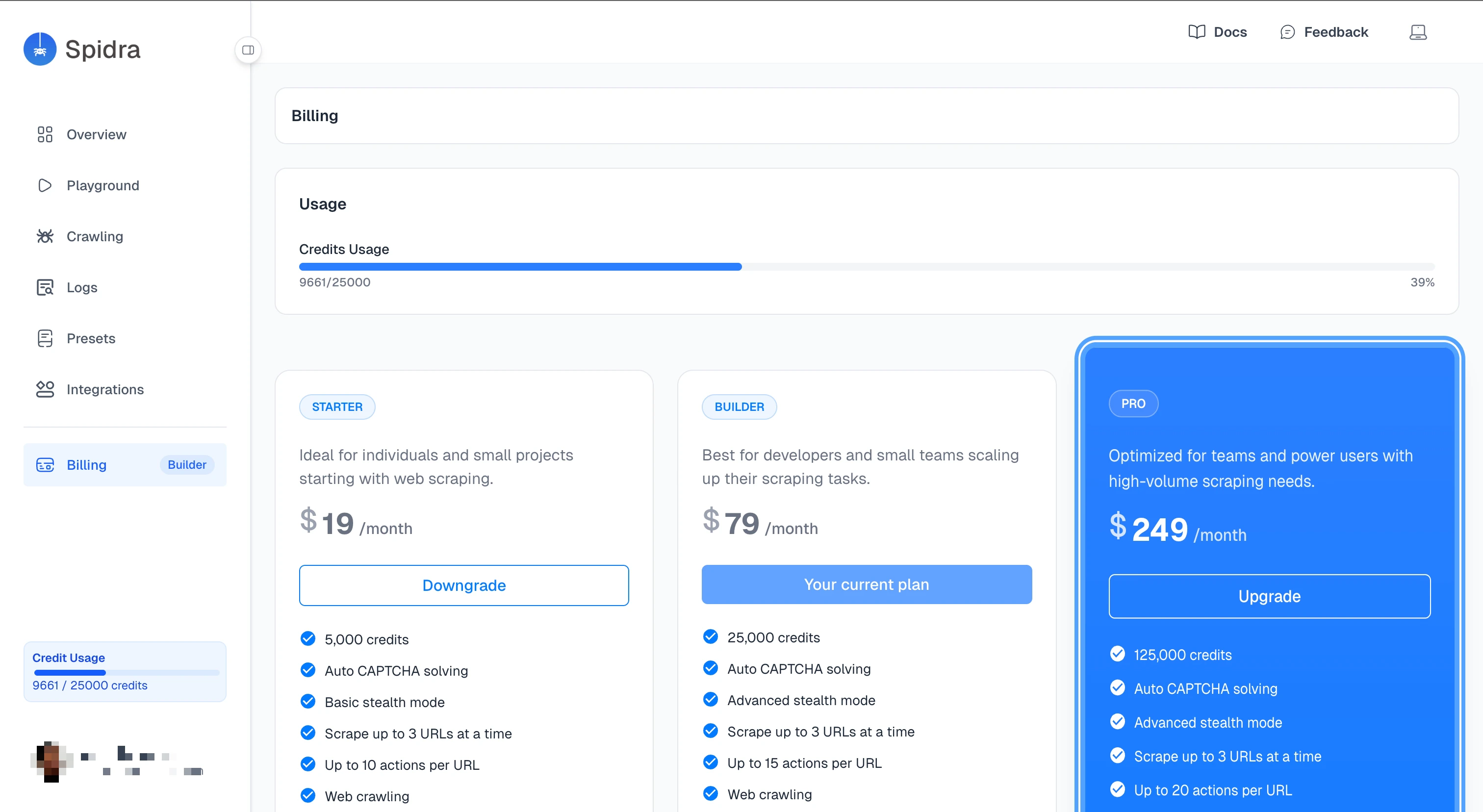Click Upgrade on the Pro plan
The height and width of the screenshot is (812, 1483).
click(x=1269, y=596)
